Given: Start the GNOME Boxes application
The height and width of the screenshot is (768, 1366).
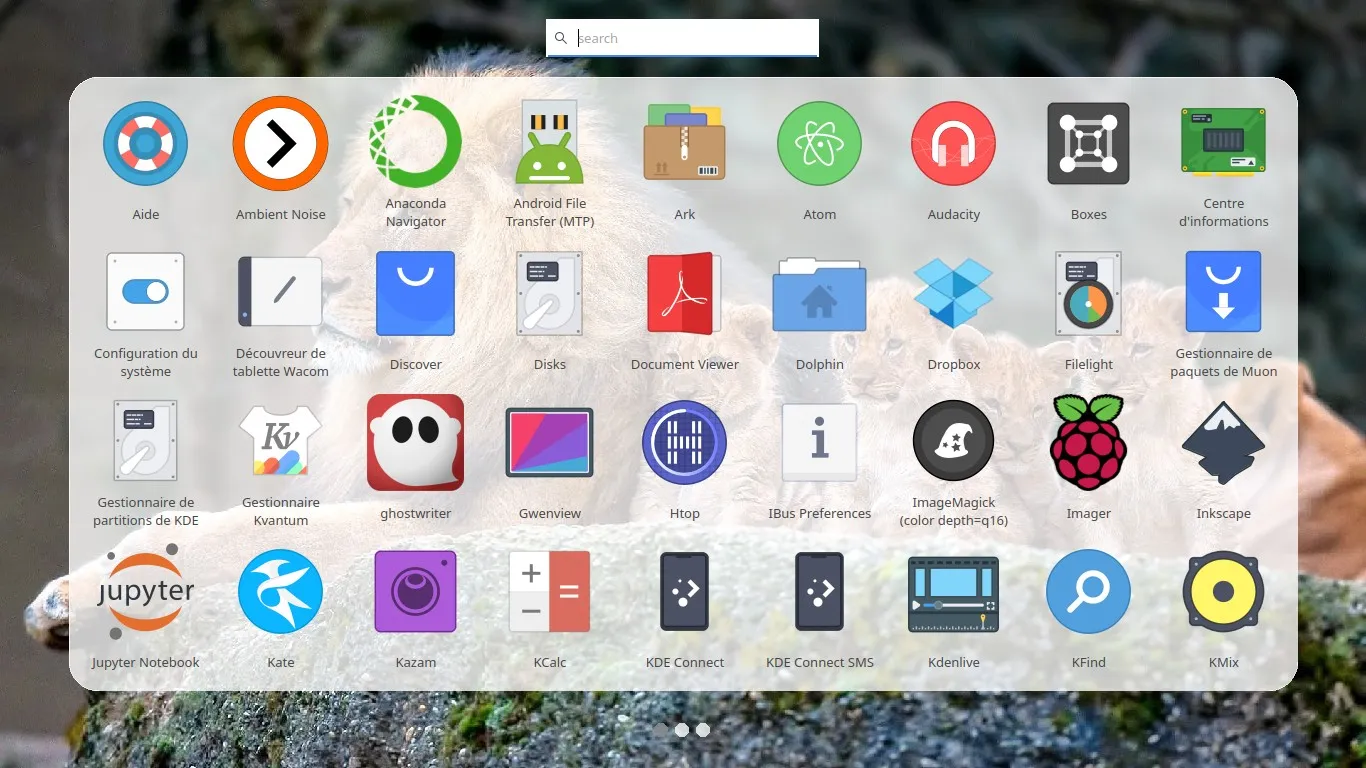Looking at the screenshot, I should coord(1088,143).
